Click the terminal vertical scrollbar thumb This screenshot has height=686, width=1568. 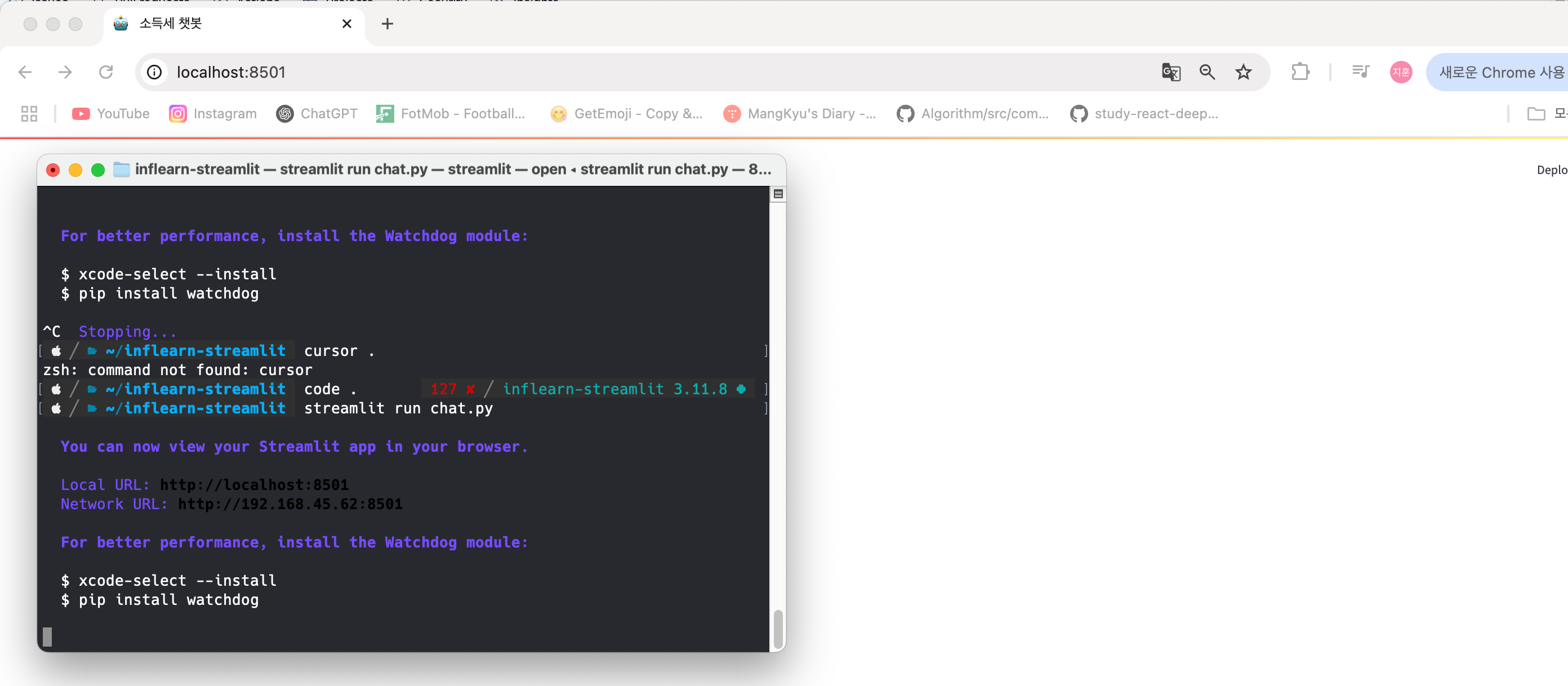[x=777, y=629]
